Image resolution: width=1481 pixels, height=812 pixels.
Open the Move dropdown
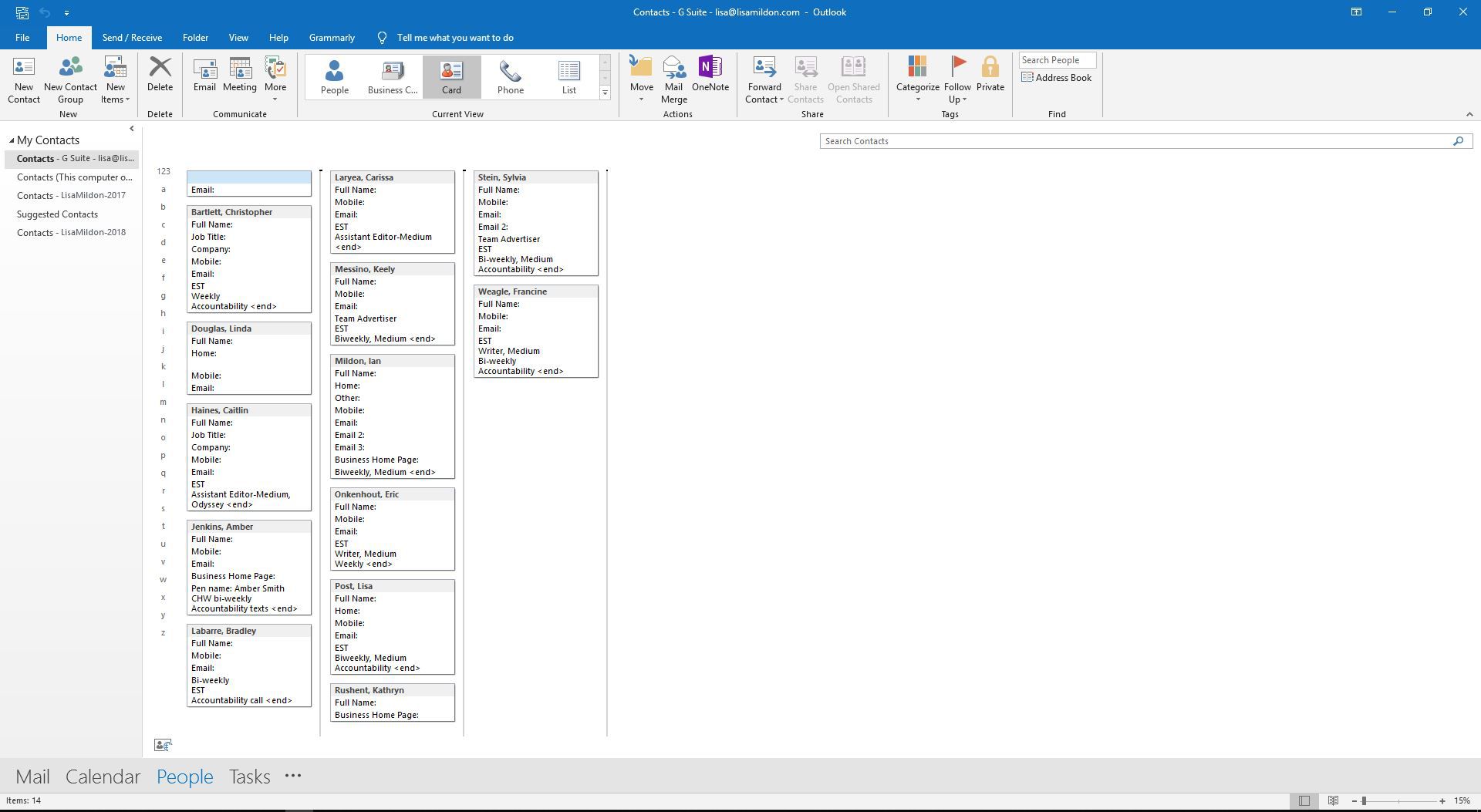coord(641,79)
